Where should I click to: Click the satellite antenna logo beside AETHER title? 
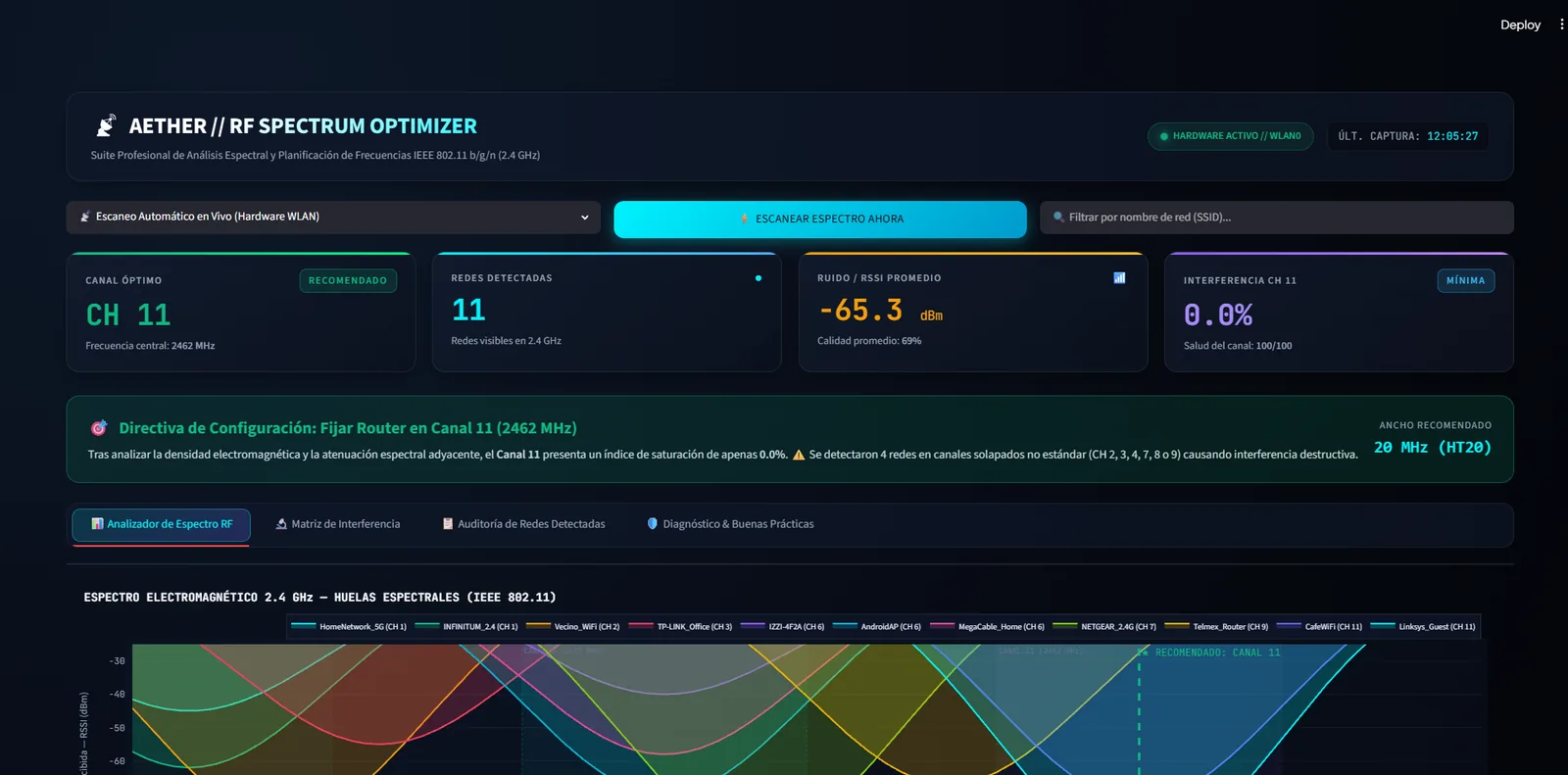(106, 125)
